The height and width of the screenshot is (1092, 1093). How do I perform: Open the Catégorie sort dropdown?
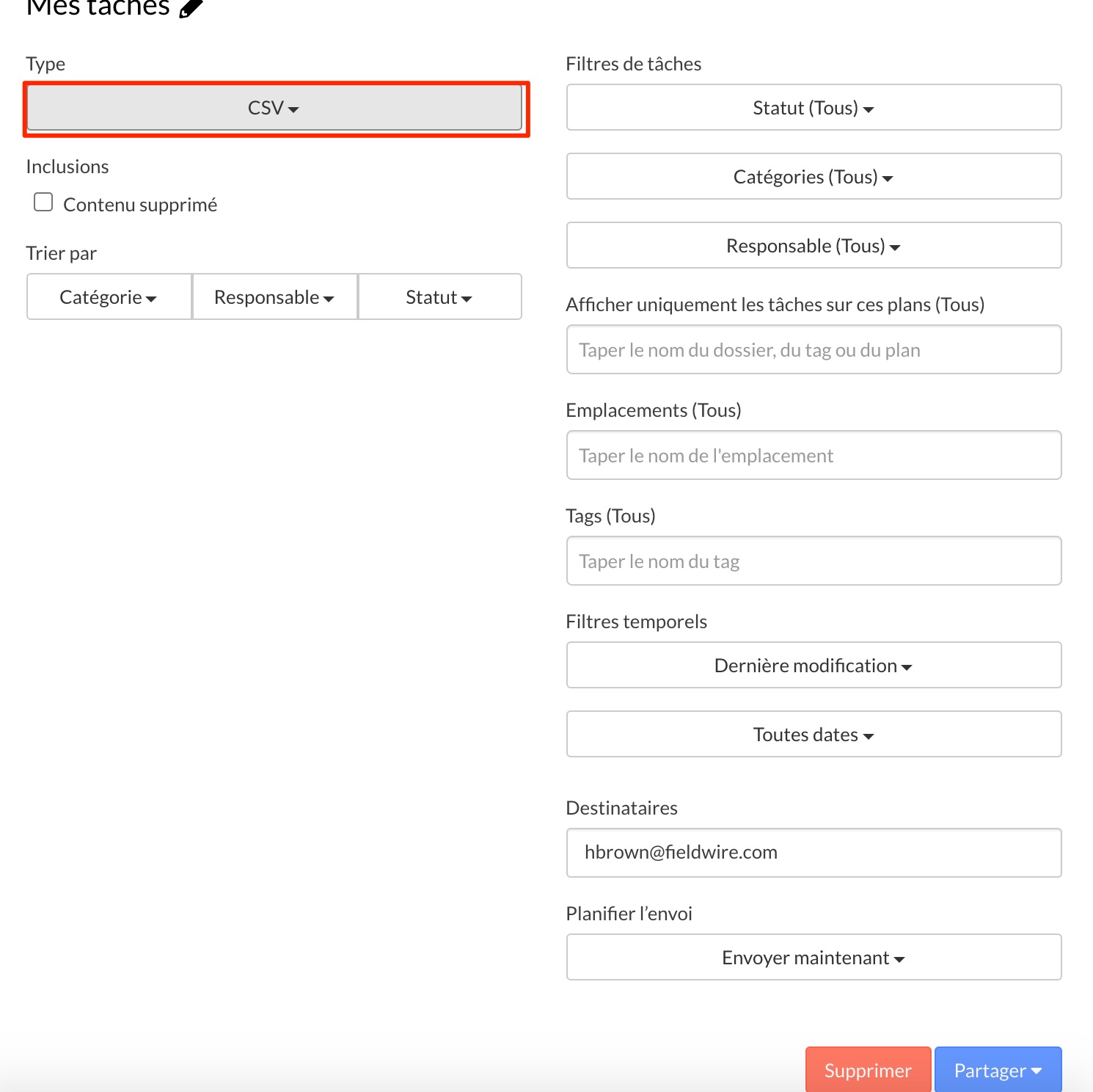(109, 297)
